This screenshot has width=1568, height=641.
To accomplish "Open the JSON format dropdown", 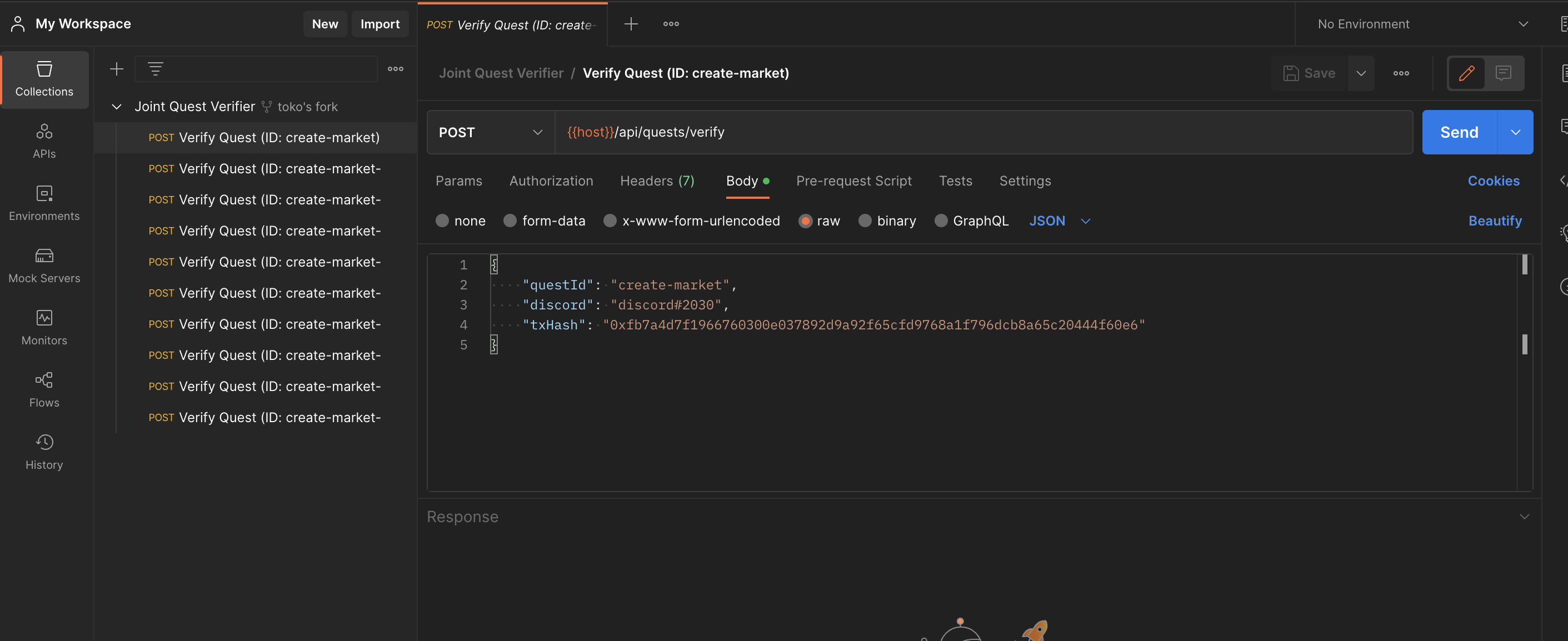I will click(1059, 221).
